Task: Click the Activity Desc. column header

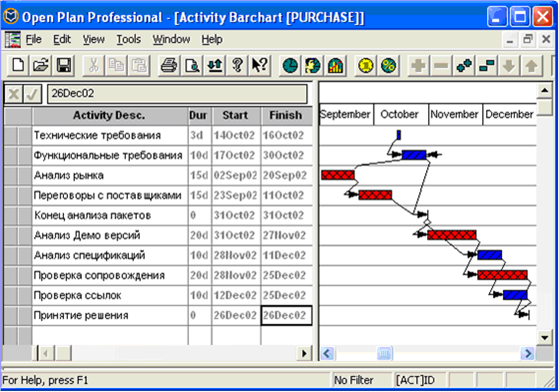Action: click(x=109, y=115)
